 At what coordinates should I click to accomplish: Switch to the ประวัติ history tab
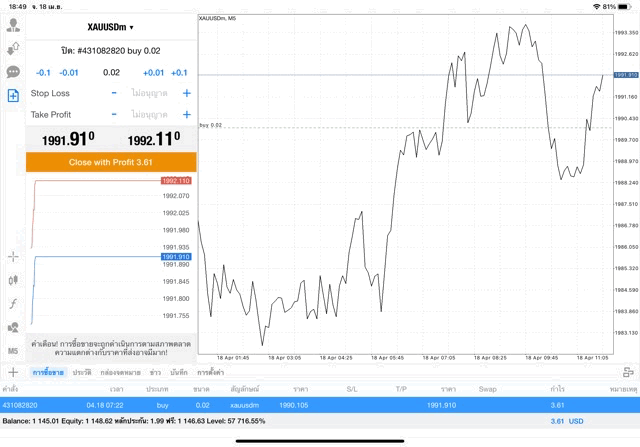(82, 372)
